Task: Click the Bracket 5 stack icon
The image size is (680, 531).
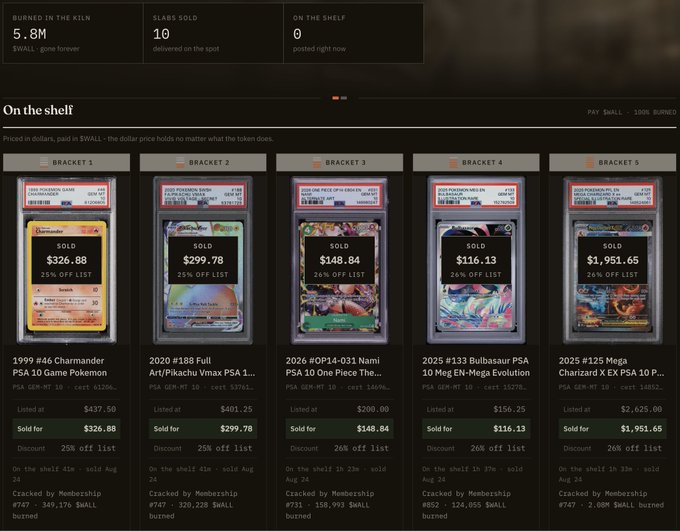Action: (x=590, y=162)
